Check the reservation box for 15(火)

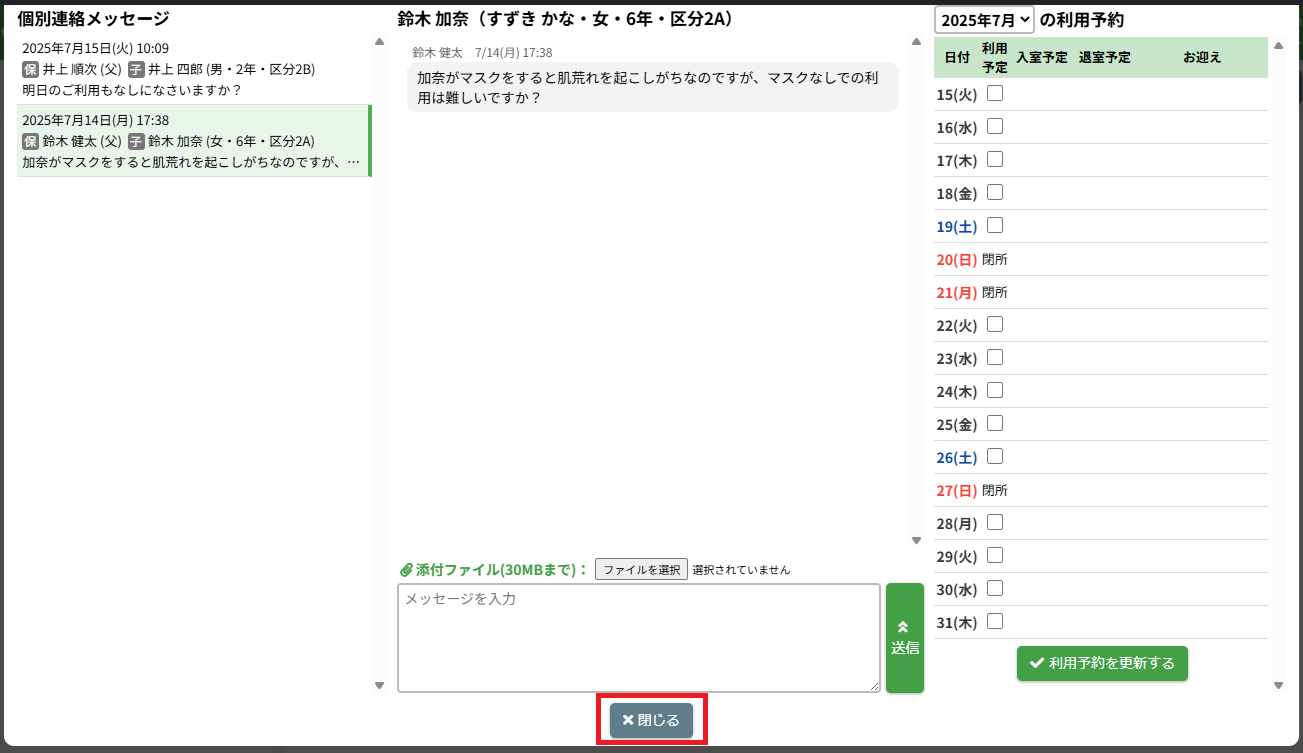pyautogui.click(x=995, y=94)
